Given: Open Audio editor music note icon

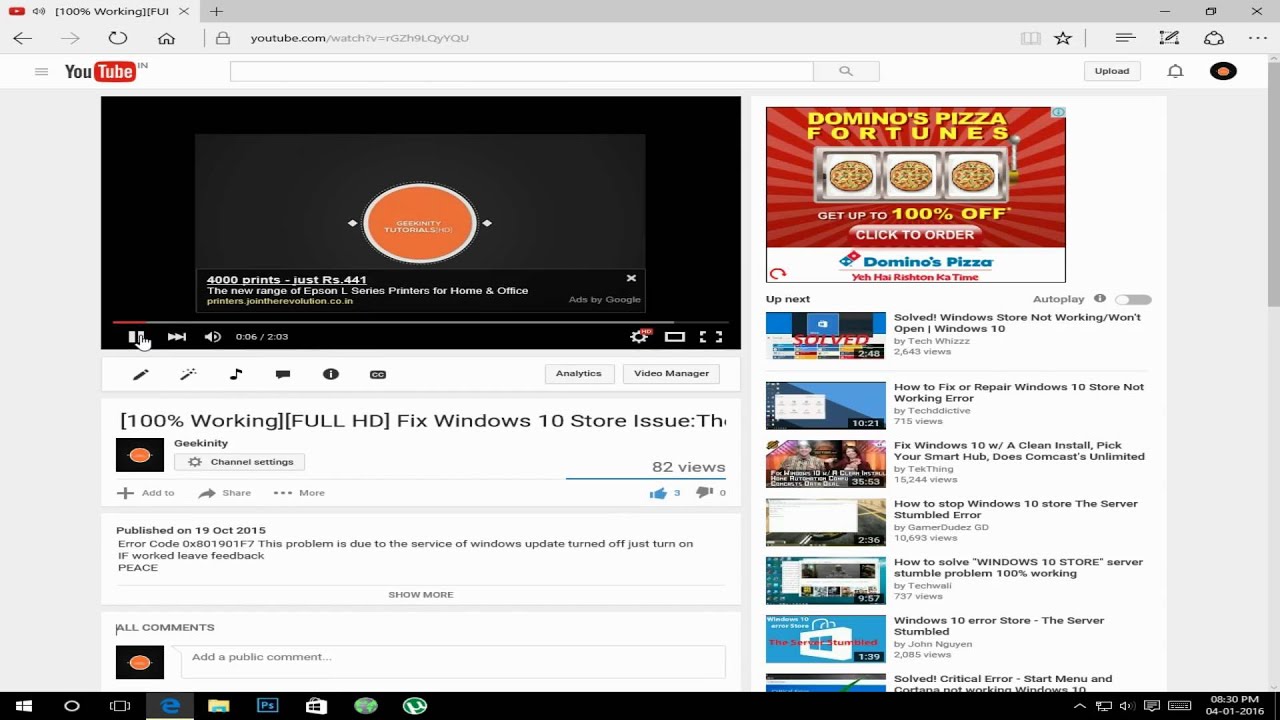Looking at the screenshot, I should [236, 374].
